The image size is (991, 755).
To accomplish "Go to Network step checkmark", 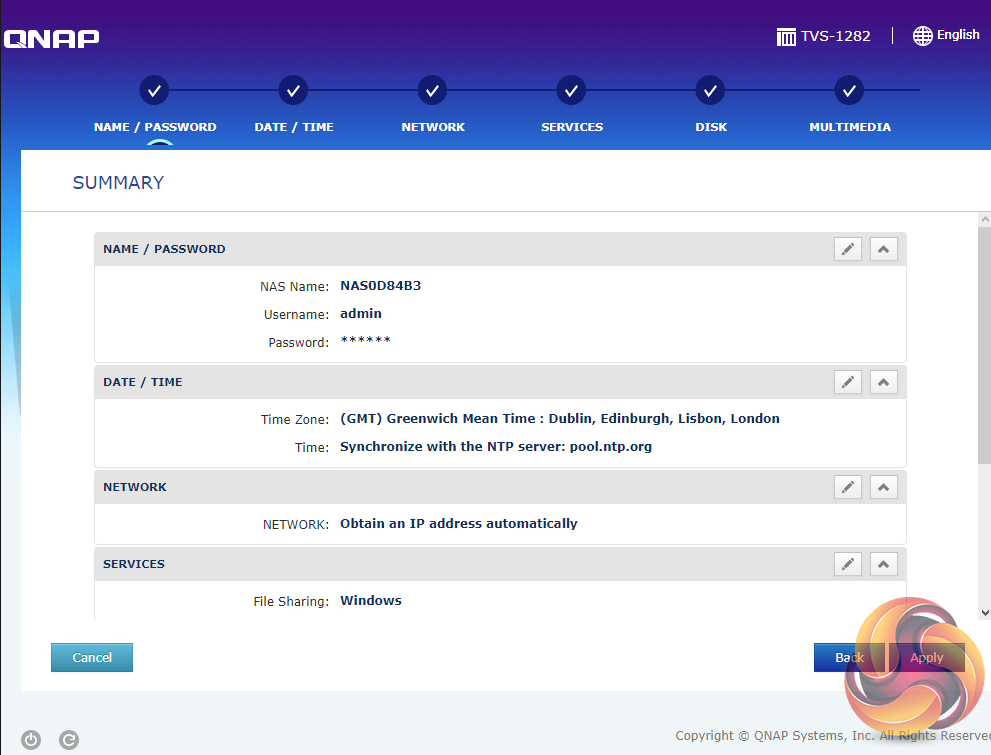I will [x=432, y=91].
